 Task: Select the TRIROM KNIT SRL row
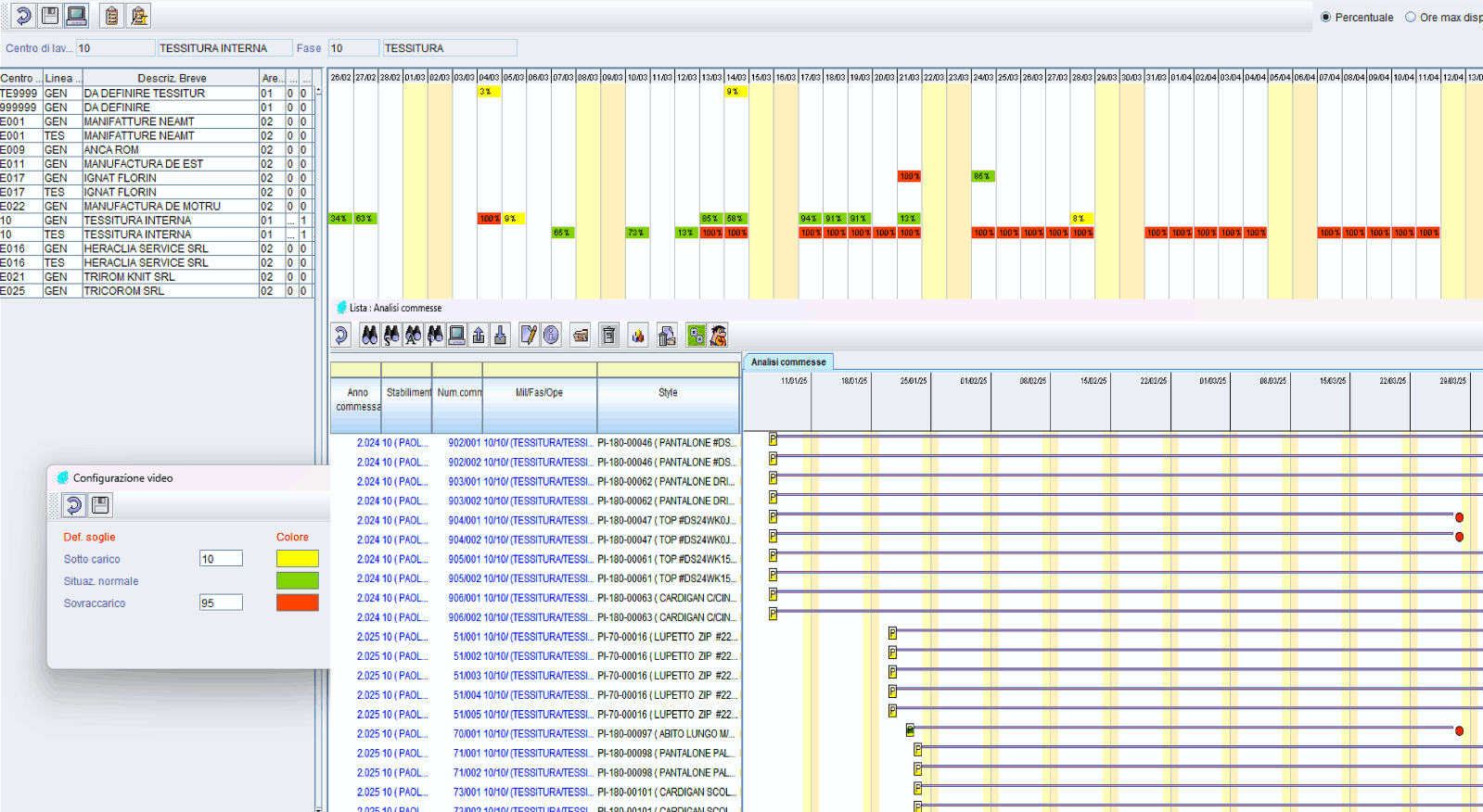(155, 277)
